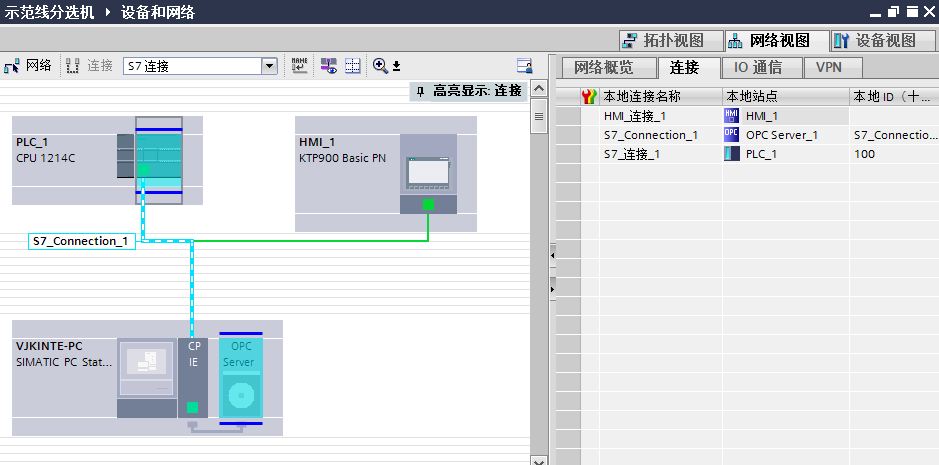Click the PLC_1 station icon in table

tap(732, 154)
